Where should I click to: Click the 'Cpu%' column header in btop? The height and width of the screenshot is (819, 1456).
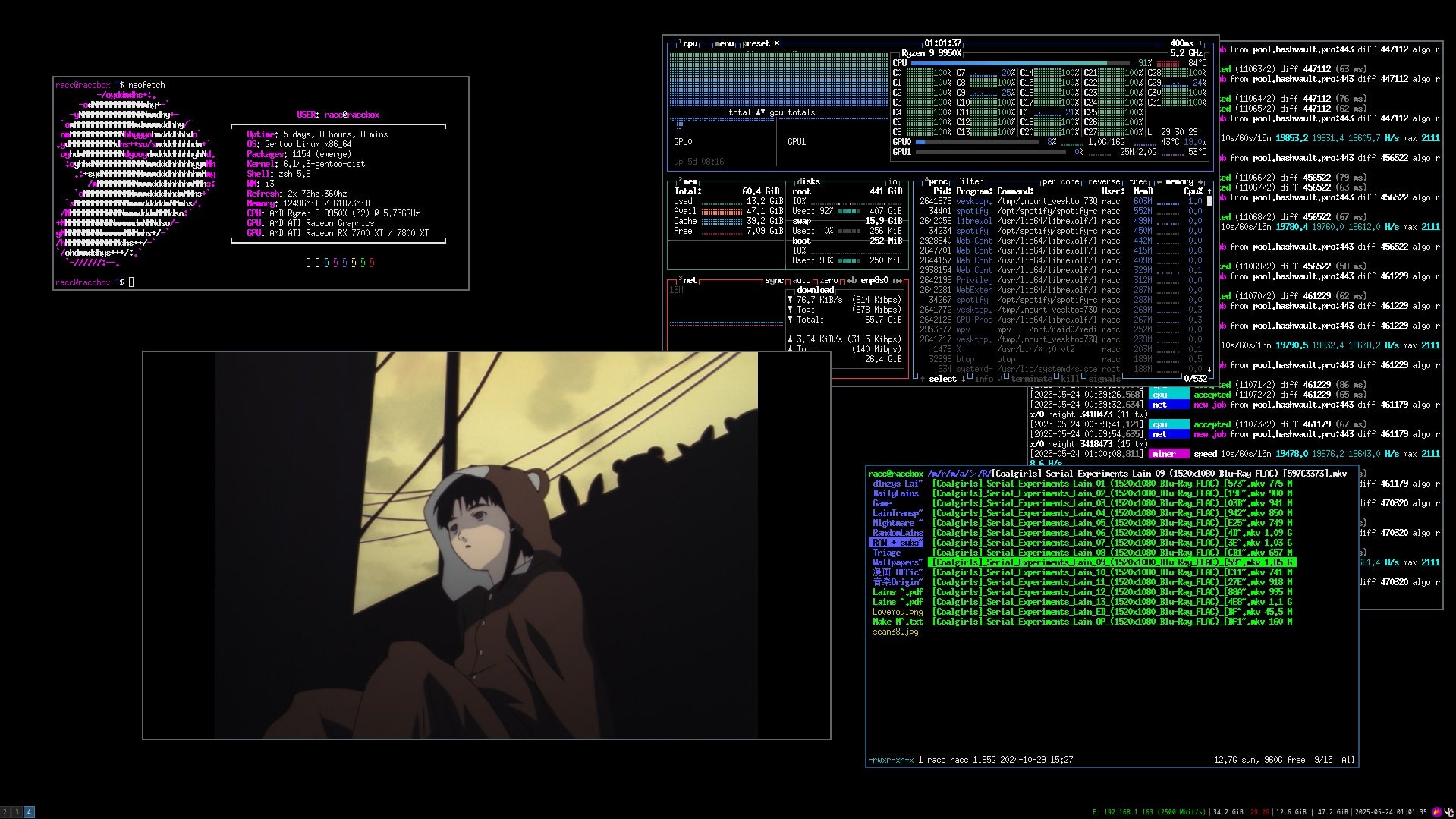[1193, 191]
